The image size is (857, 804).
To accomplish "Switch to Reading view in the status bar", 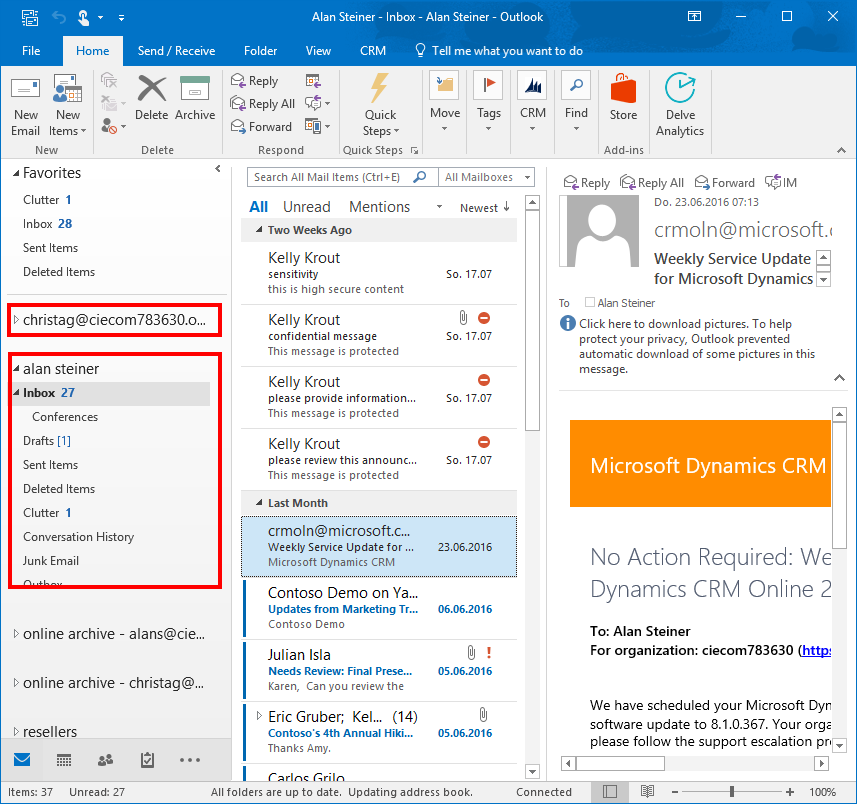I will [x=647, y=792].
